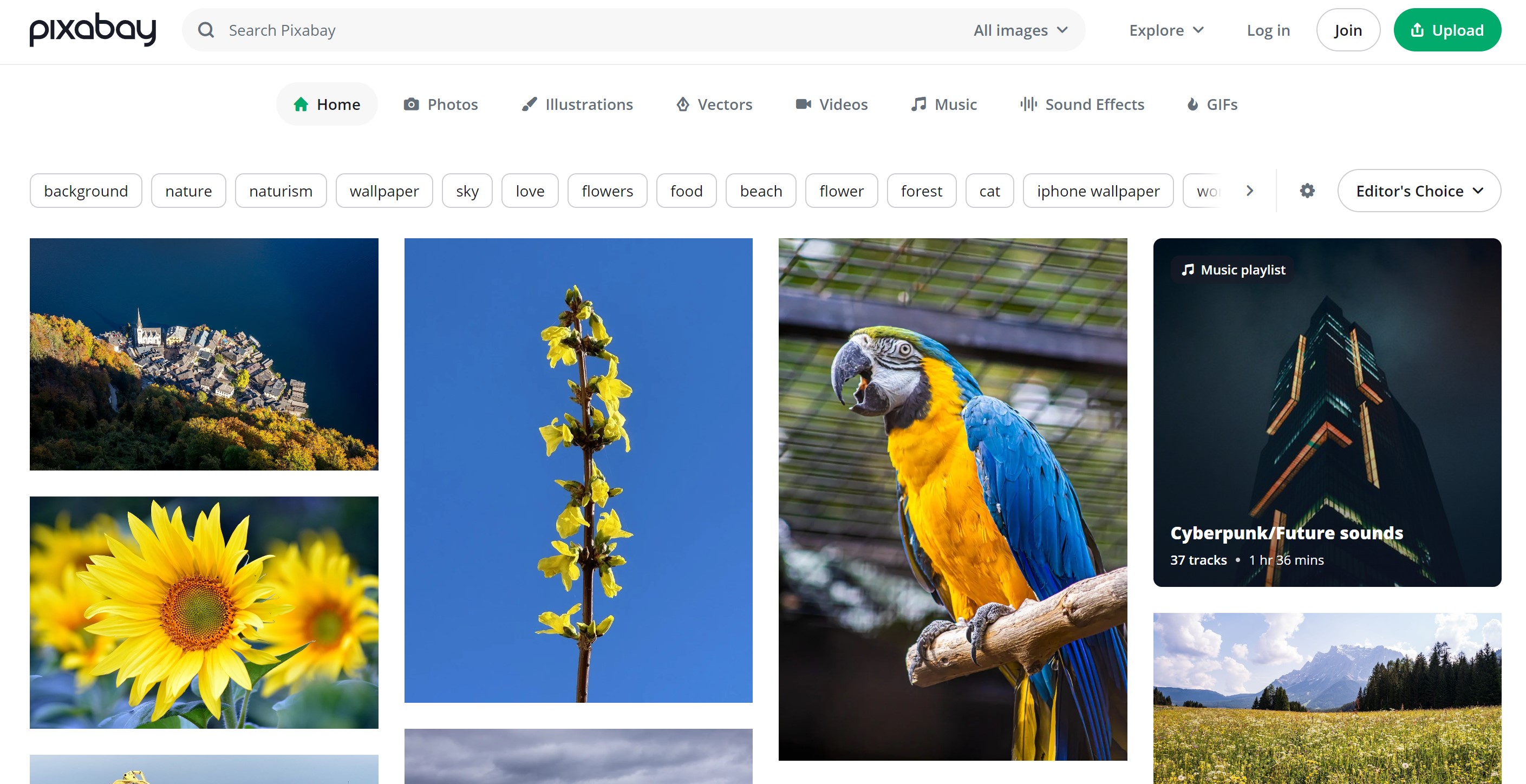Open the Sound Effects tab
1526x784 pixels.
[1082, 104]
